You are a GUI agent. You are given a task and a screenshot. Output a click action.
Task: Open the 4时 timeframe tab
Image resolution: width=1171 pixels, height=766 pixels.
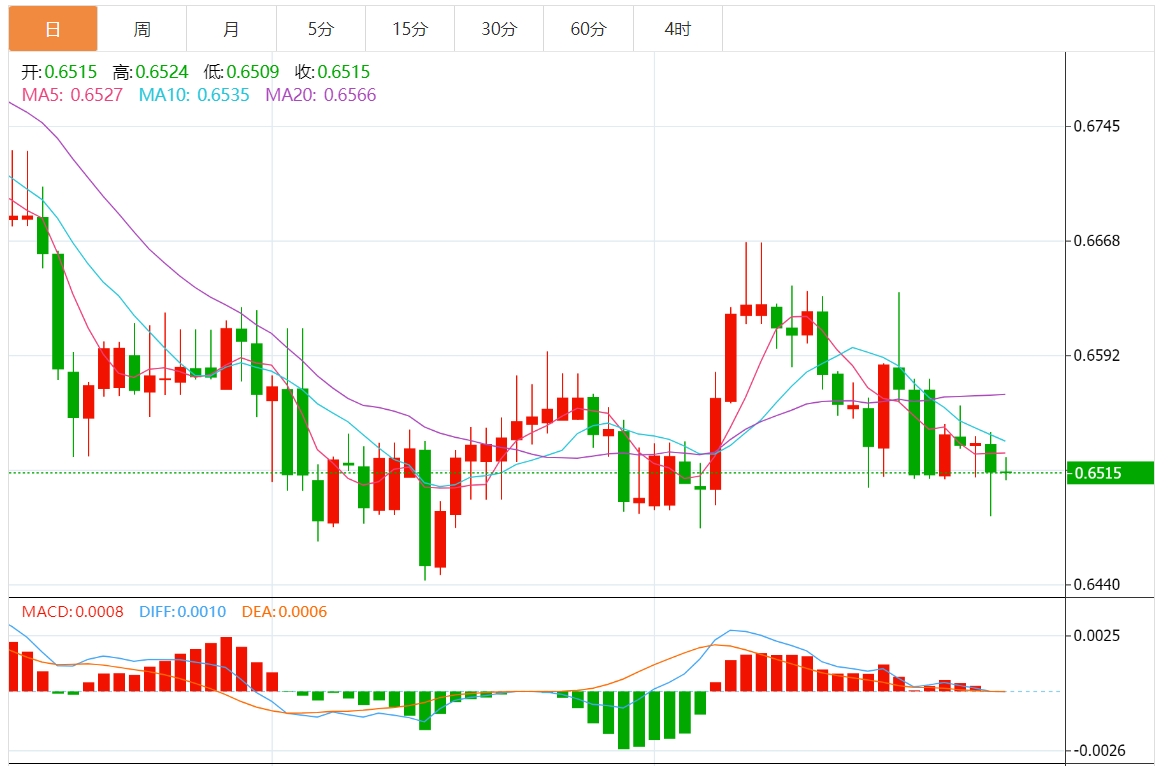coord(677,29)
